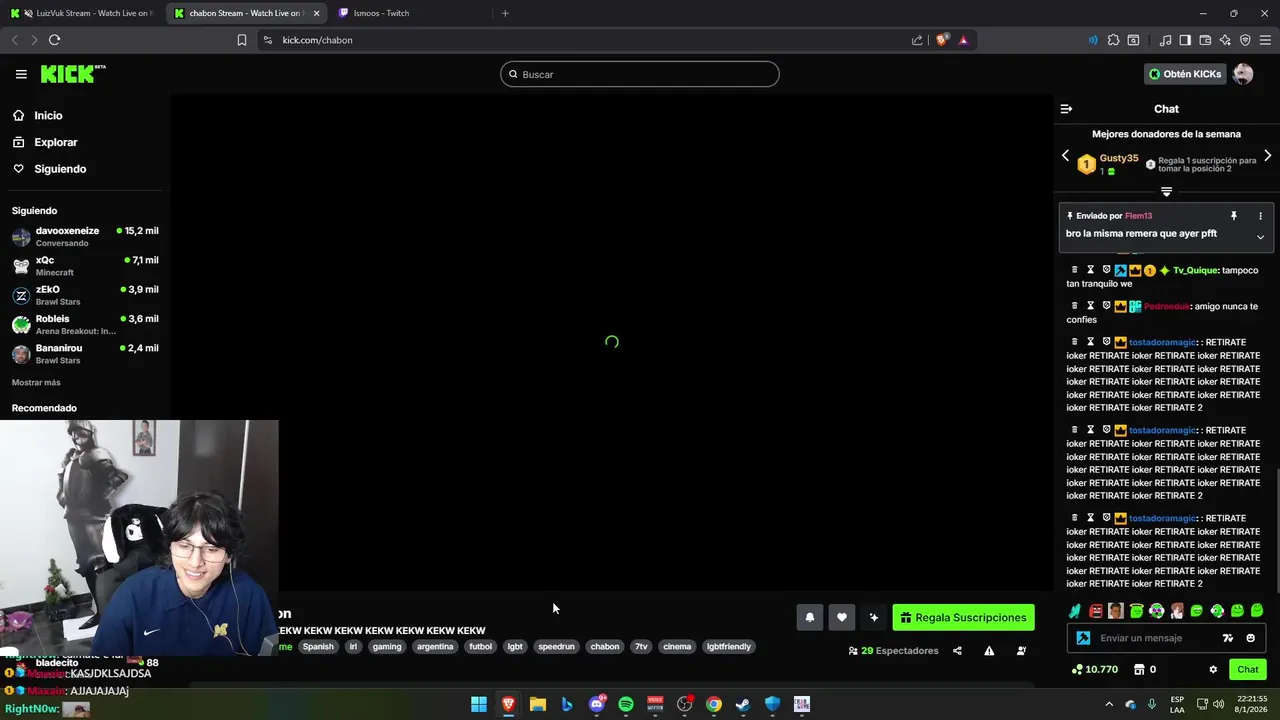
Task: Click Mostrar más in the Siguiendo list
Action: click(x=36, y=383)
